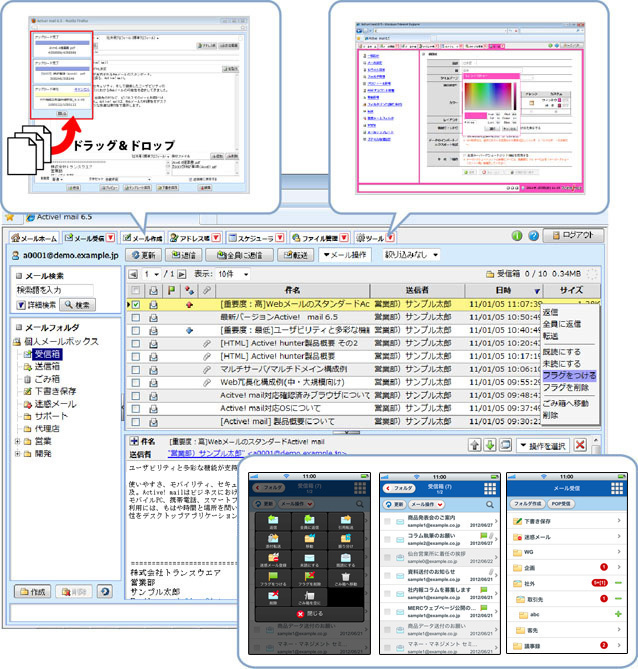This screenshot has width=638, height=669.
Task: Open the メール操作 dropdown
Action: tap(345, 255)
